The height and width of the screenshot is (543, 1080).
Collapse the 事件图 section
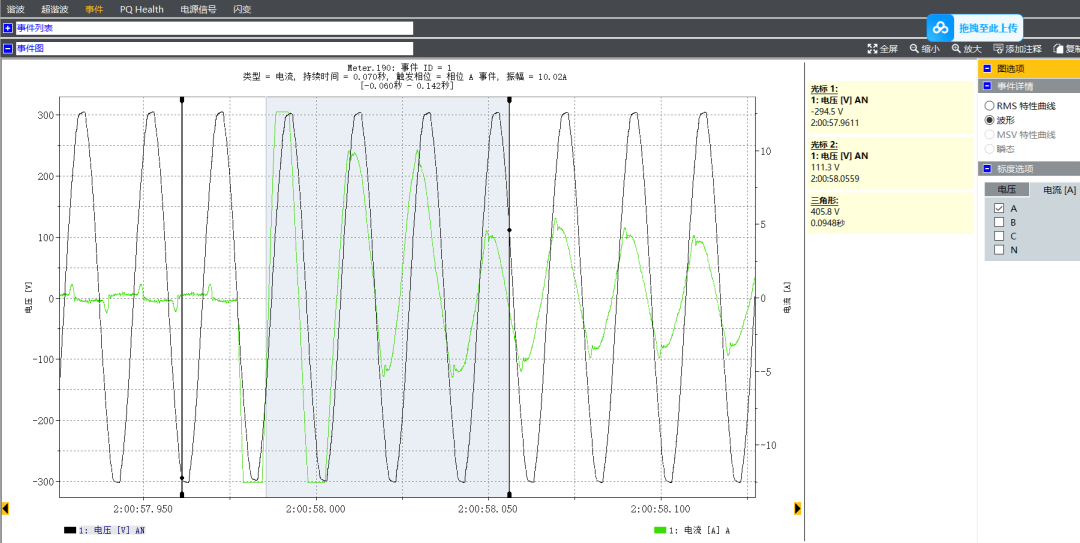(x=8, y=48)
